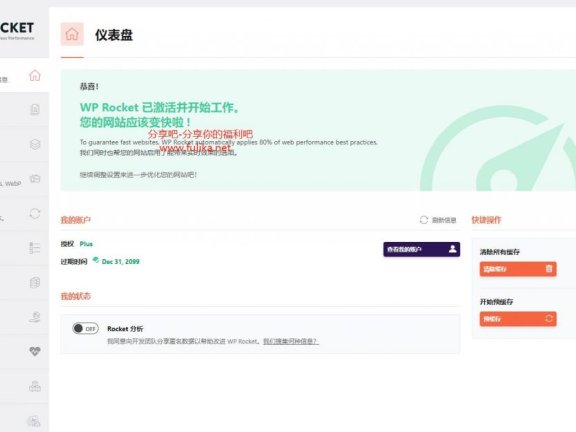Click the 'Plus' license value
The height and width of the screenshot is (432, 576).
[x=86, y=244]
